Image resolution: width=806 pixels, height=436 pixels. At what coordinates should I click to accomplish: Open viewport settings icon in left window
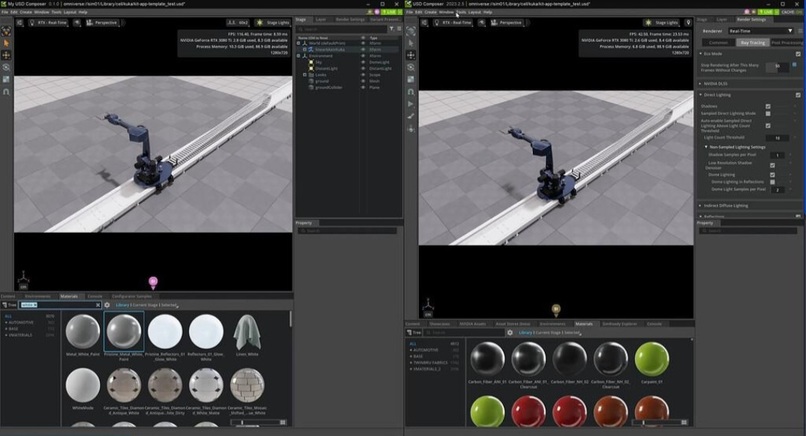click(x=20, y=23)
